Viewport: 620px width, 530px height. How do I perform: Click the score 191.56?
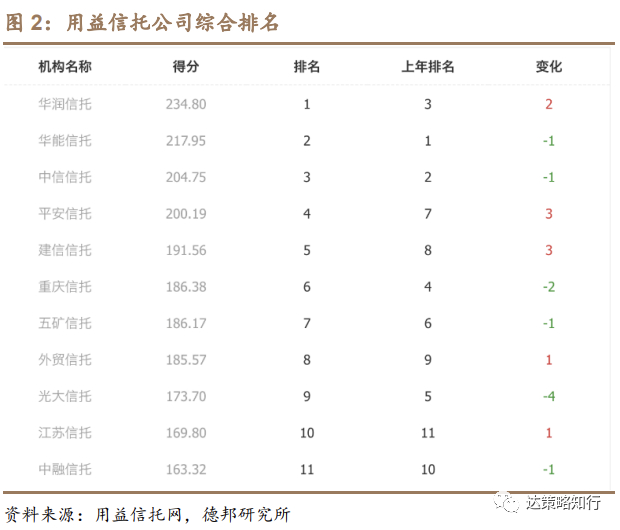(186, 250)
